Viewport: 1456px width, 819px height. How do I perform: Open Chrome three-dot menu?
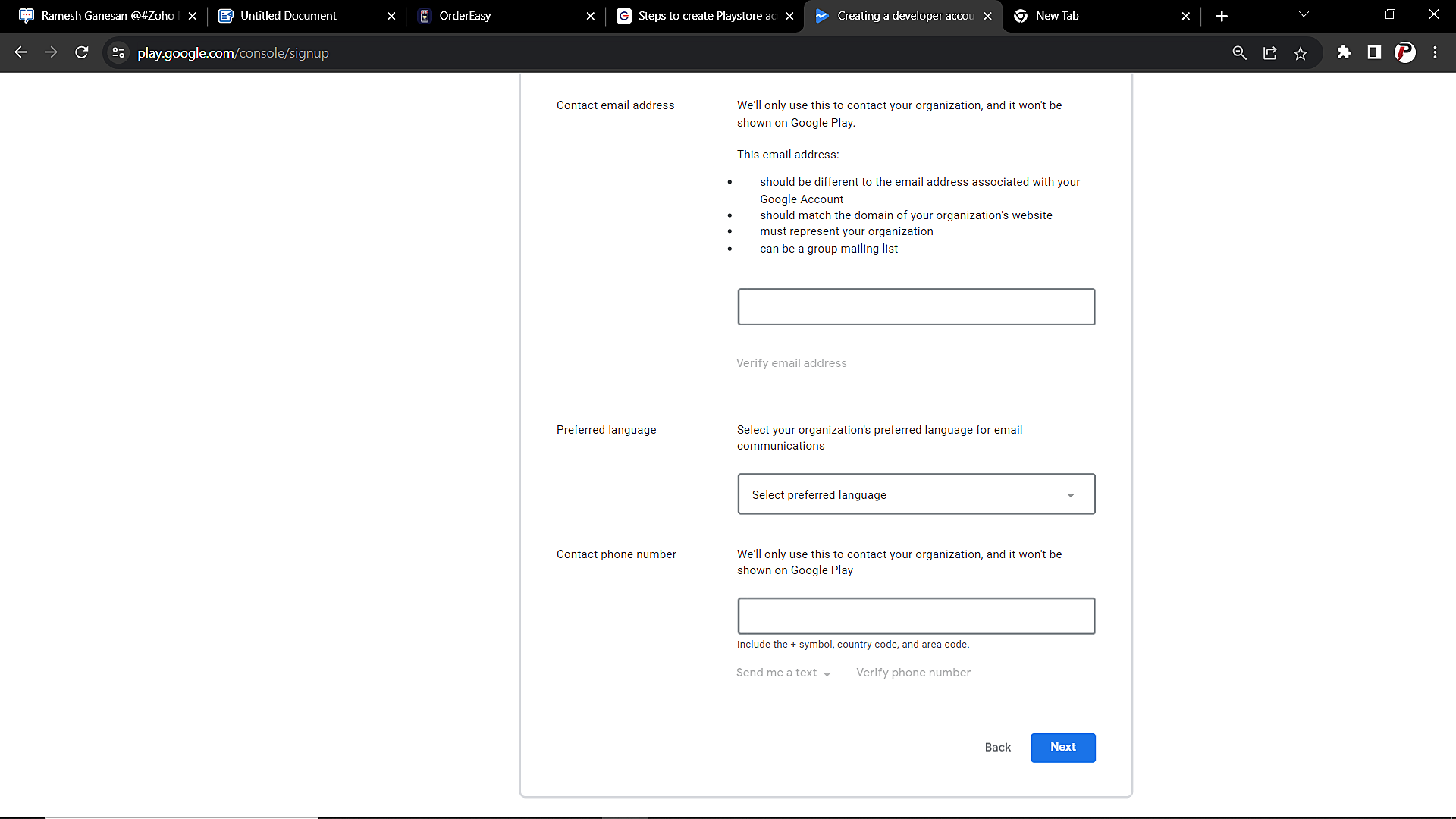click(1435, 52)
